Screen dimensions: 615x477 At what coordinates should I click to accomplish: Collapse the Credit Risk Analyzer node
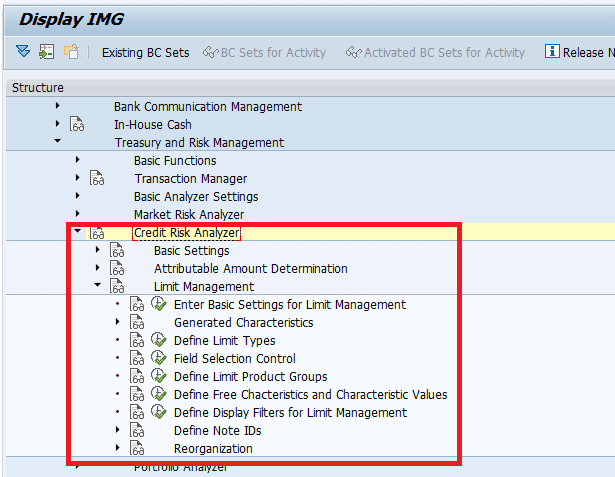click(x=77, y=233)
